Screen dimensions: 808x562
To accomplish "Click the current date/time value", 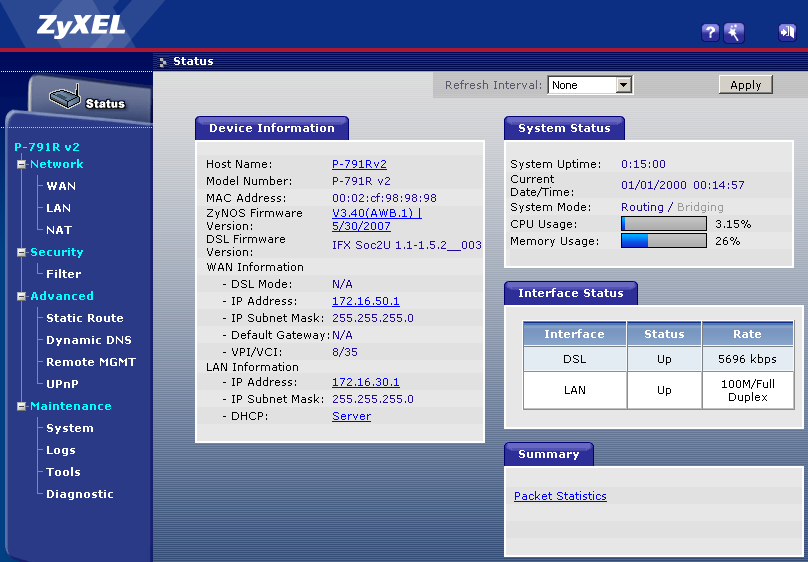I will tap(683, 185).
